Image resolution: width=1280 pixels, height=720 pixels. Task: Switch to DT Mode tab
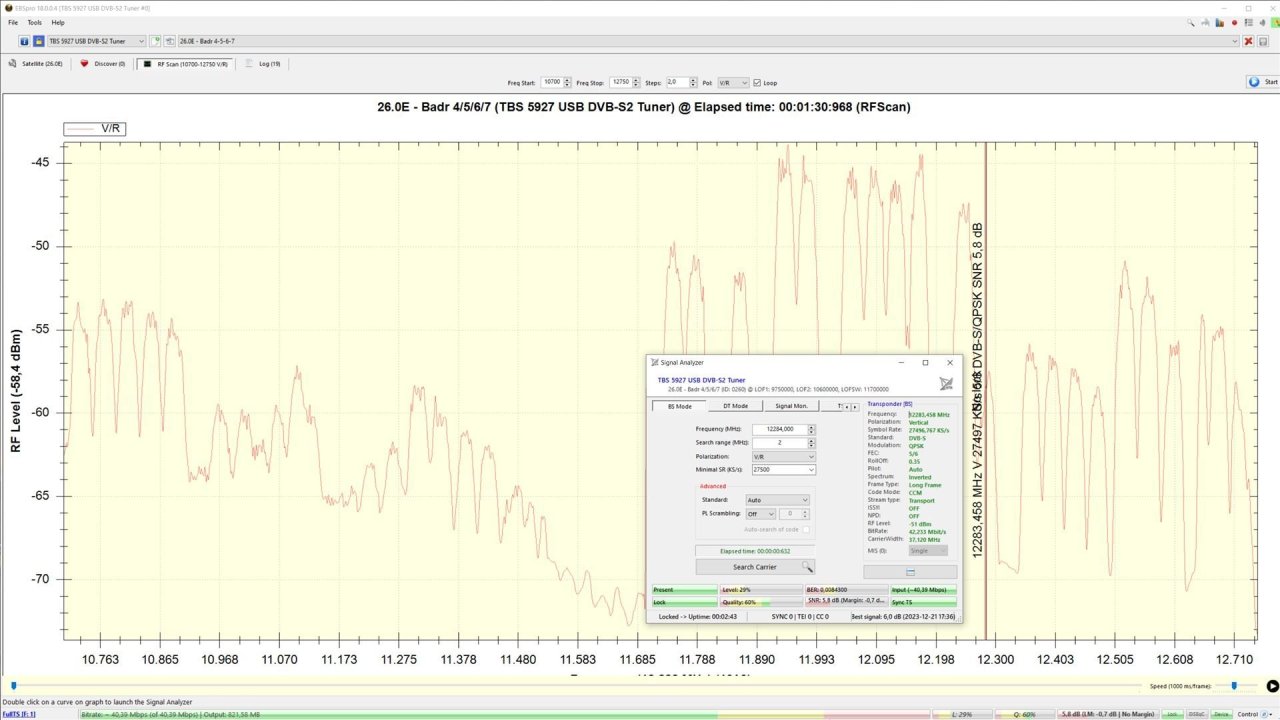pos(735,406)
